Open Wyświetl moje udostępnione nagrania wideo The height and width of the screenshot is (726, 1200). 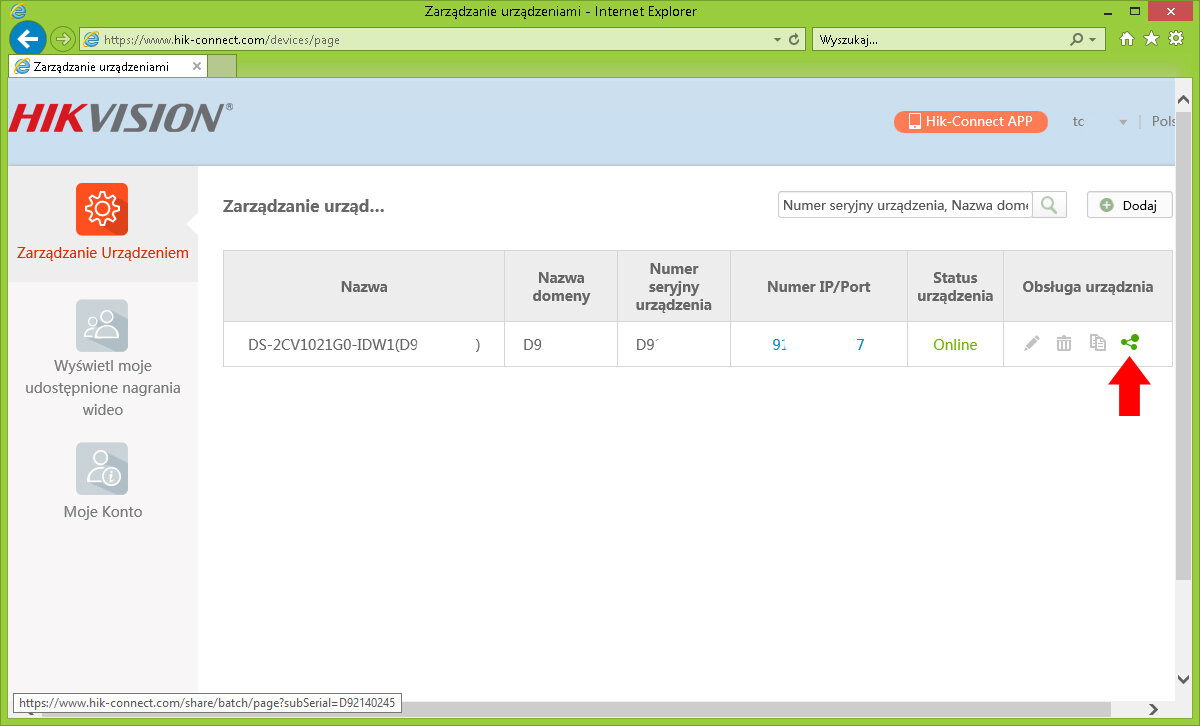pyautogui.click(x=102, y=325)
